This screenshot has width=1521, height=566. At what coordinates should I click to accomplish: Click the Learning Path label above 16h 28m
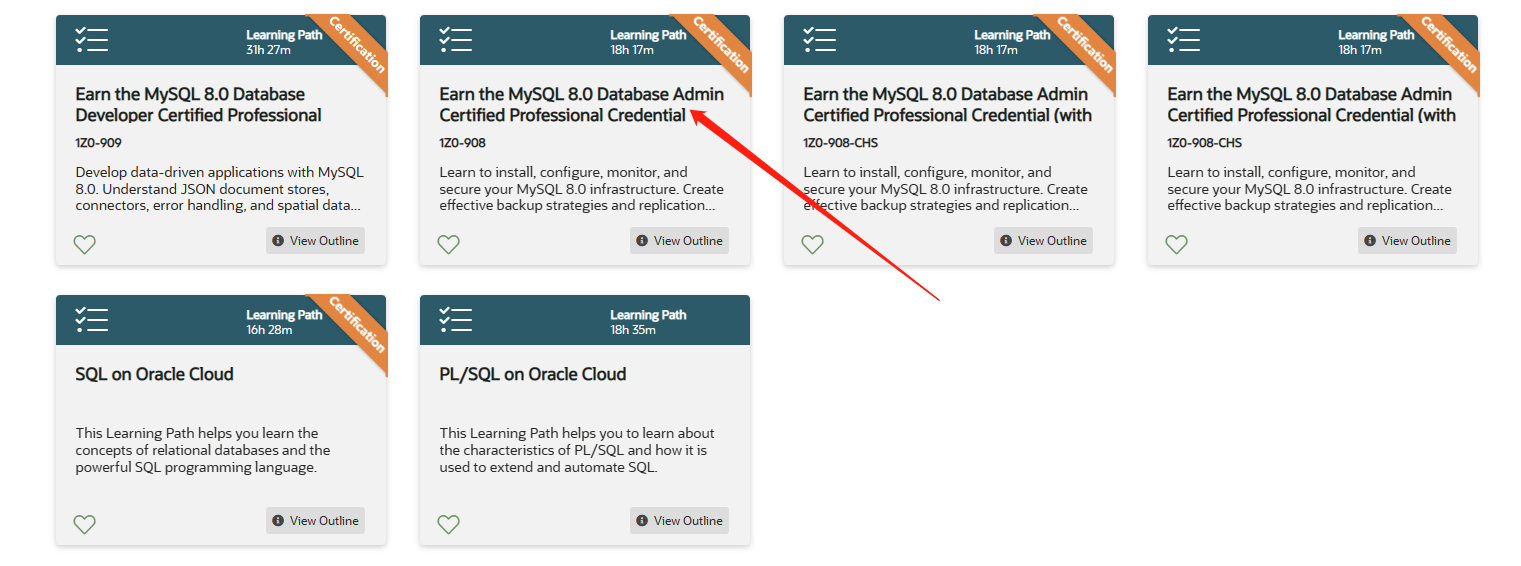(284, 315)
